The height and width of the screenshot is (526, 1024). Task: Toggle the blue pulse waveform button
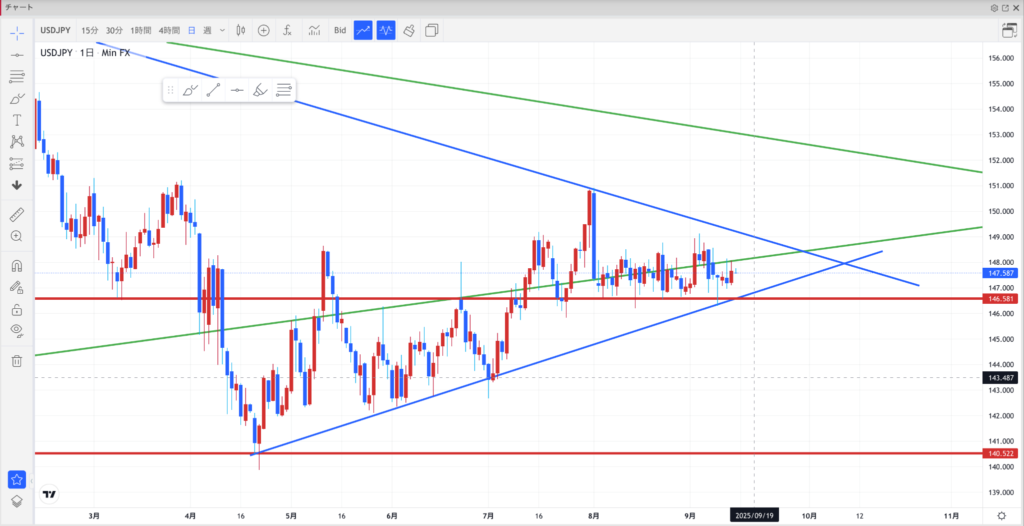[x=386, y=30]
